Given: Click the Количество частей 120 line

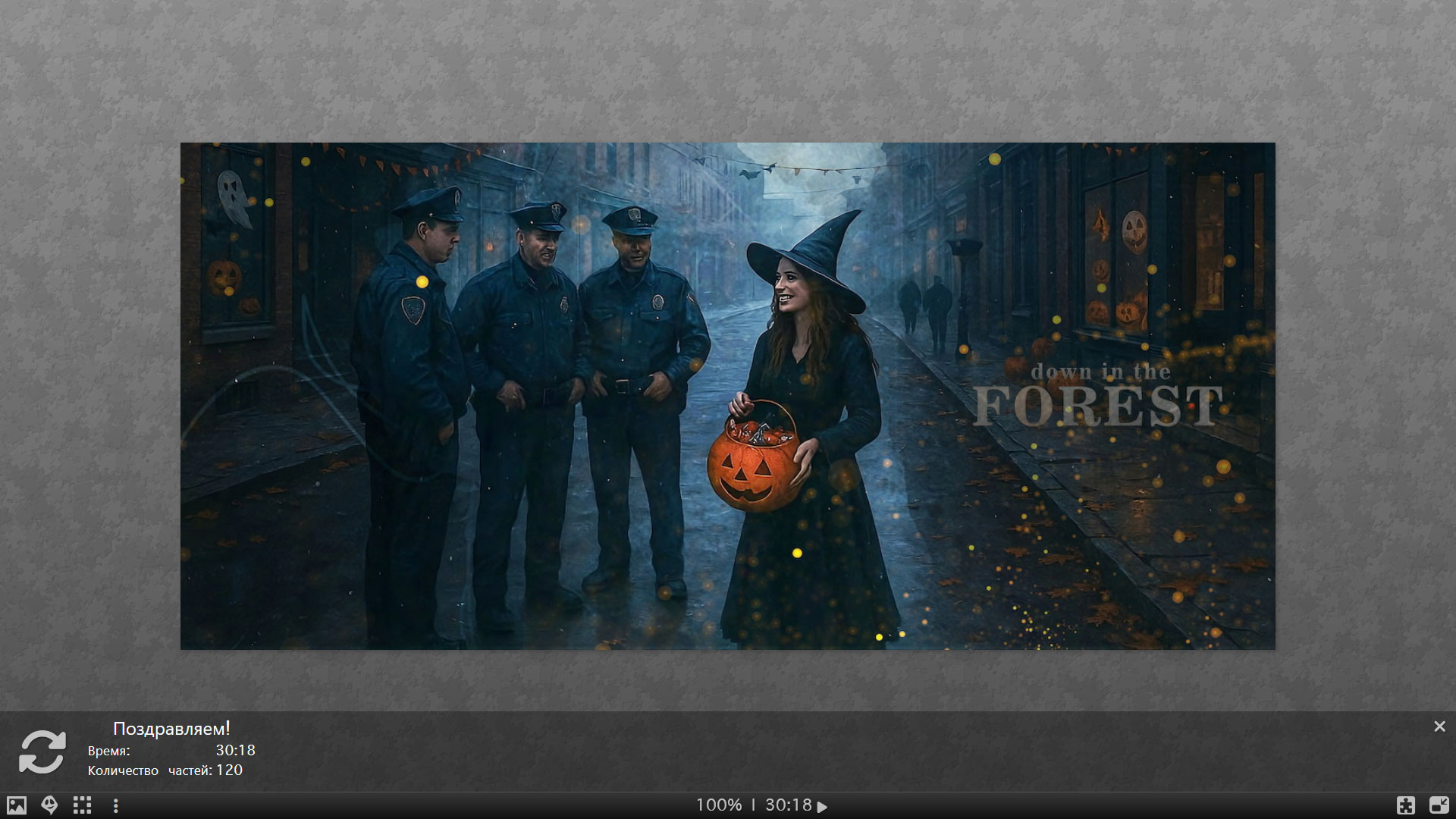Looking at the screenshot, I should coord(165,770).
